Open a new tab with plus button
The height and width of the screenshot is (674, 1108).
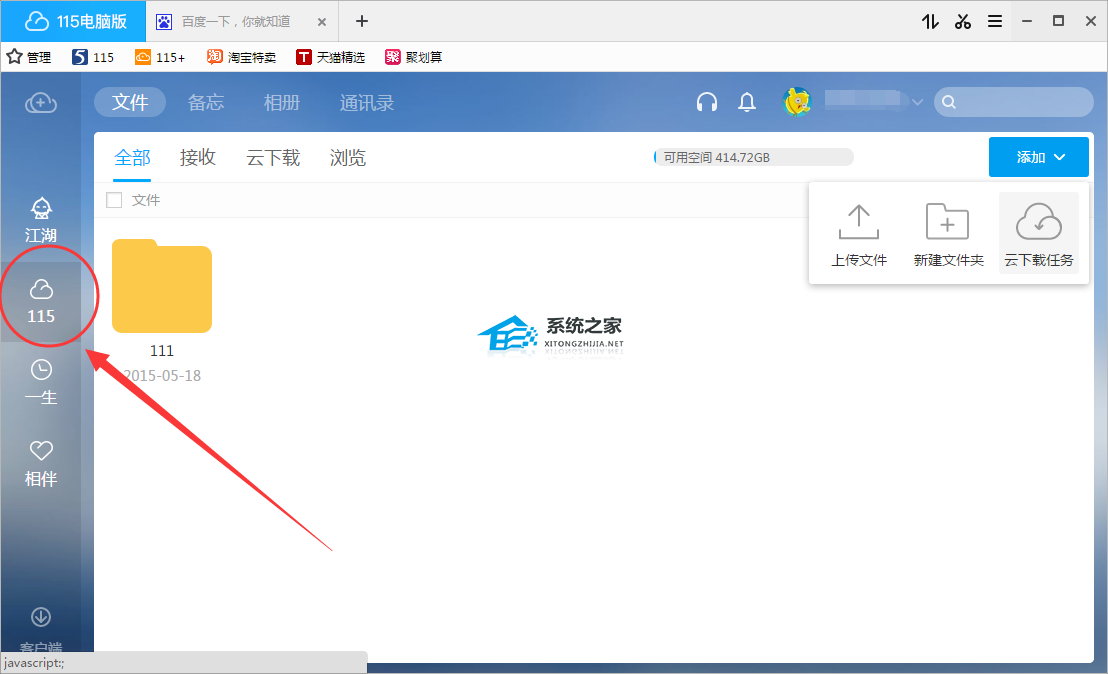pos(362,21)
